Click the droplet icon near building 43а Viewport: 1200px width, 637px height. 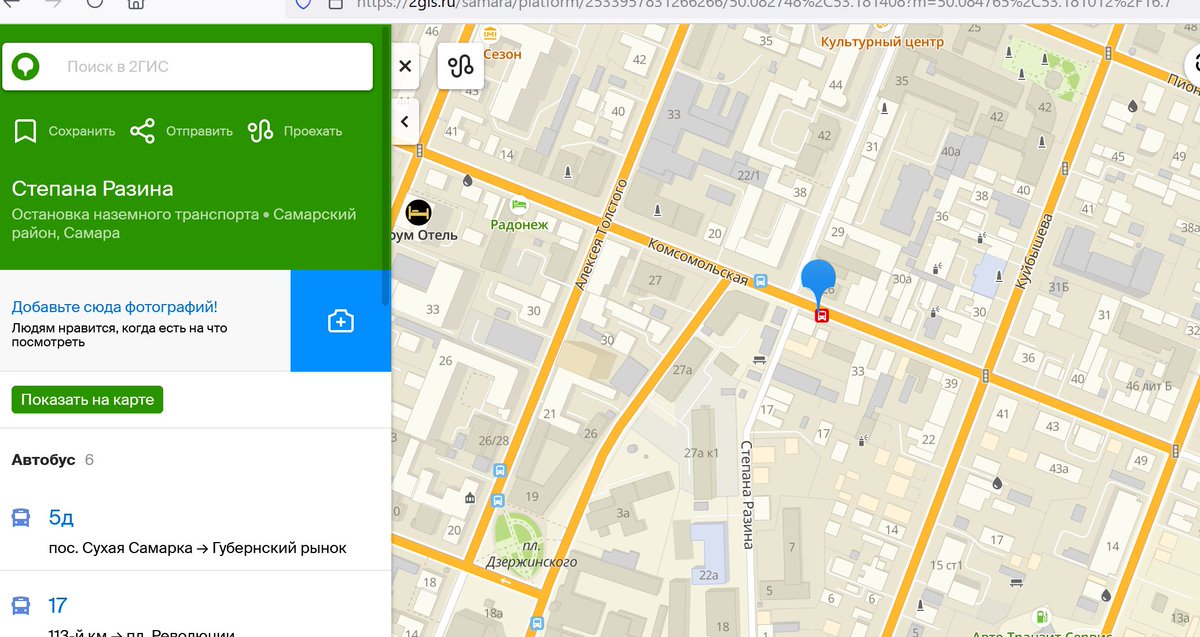(997, 483)
